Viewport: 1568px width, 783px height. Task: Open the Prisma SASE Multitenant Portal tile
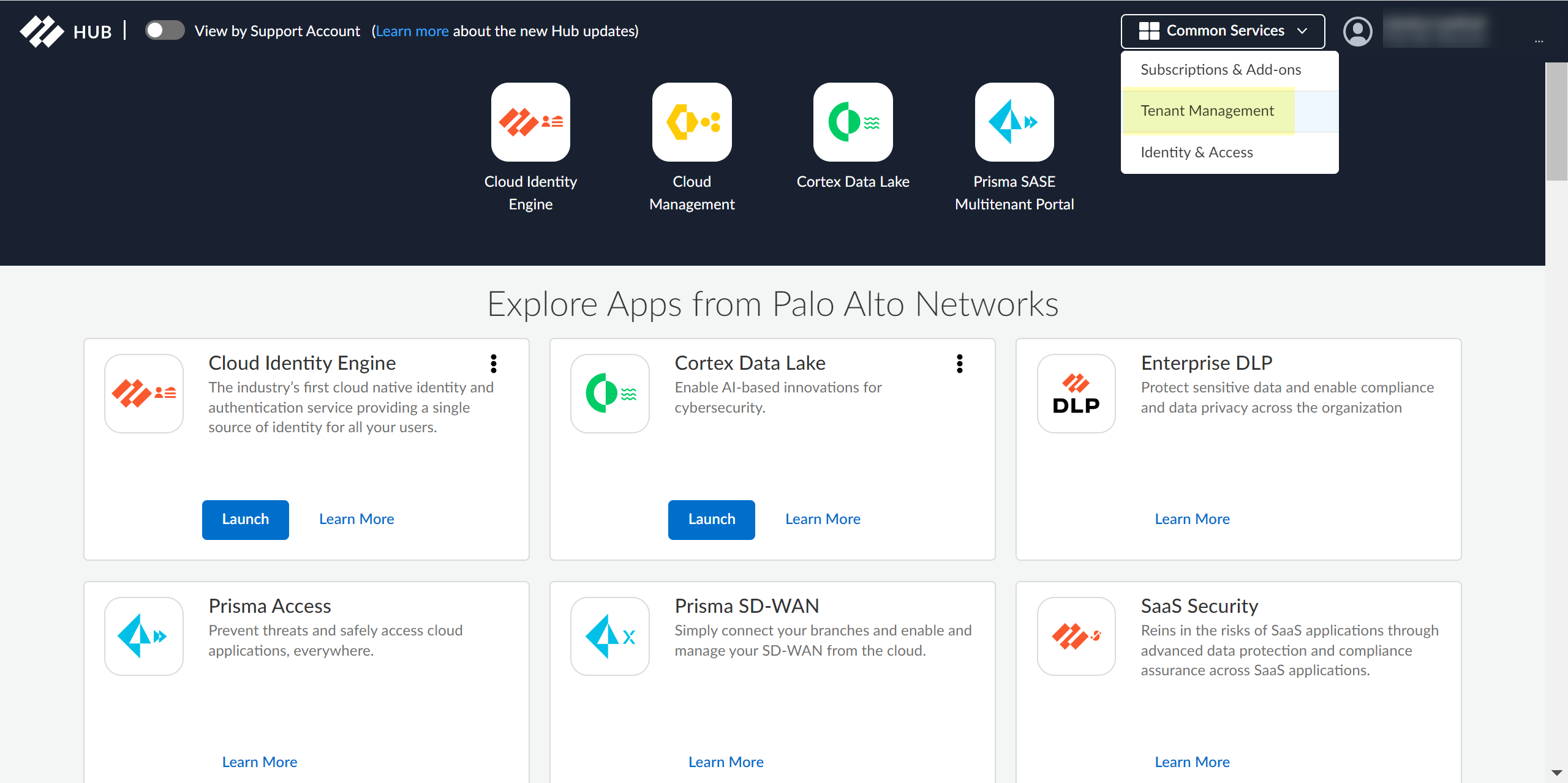coord(1014,122)
